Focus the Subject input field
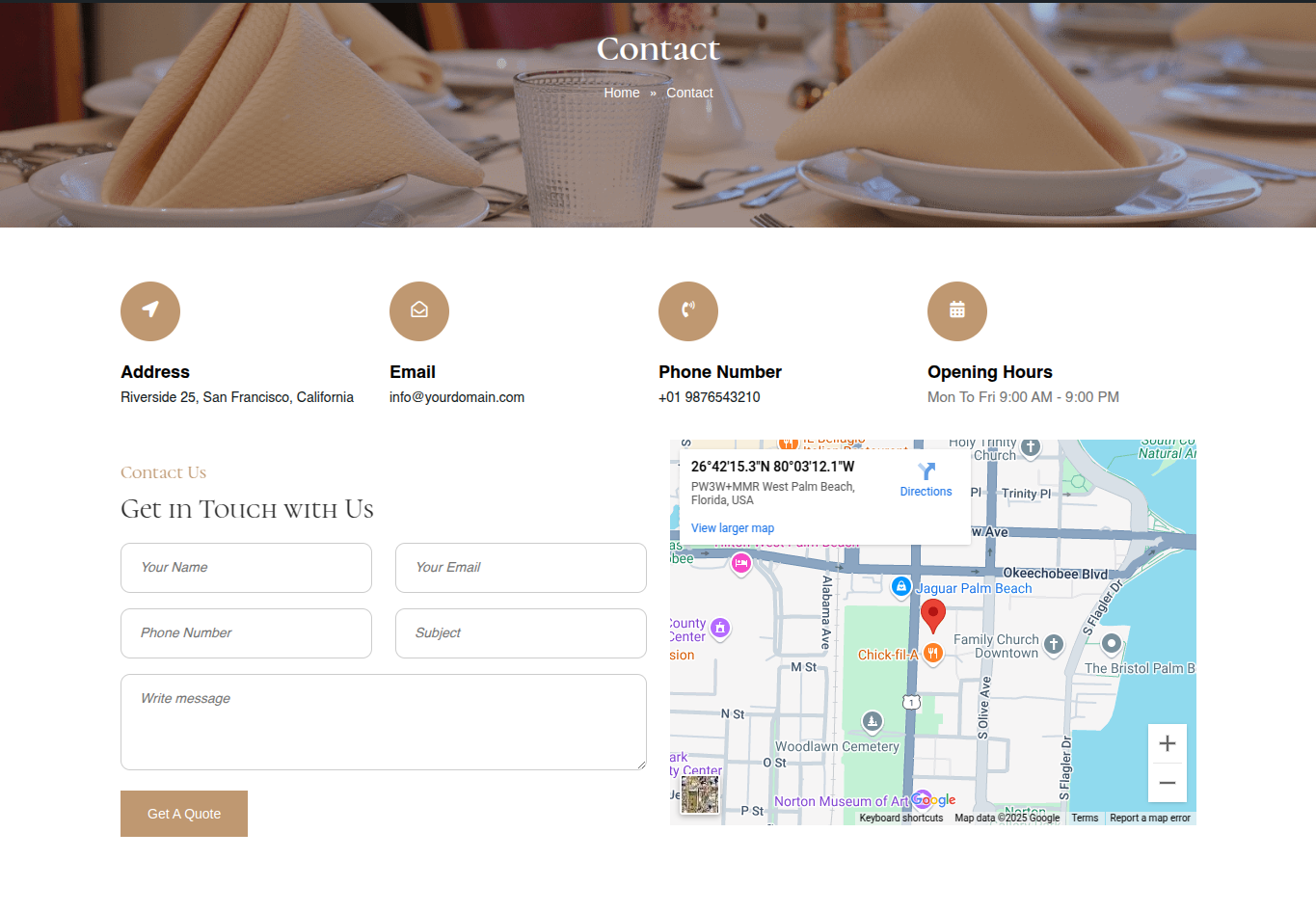 pos(521,633)
